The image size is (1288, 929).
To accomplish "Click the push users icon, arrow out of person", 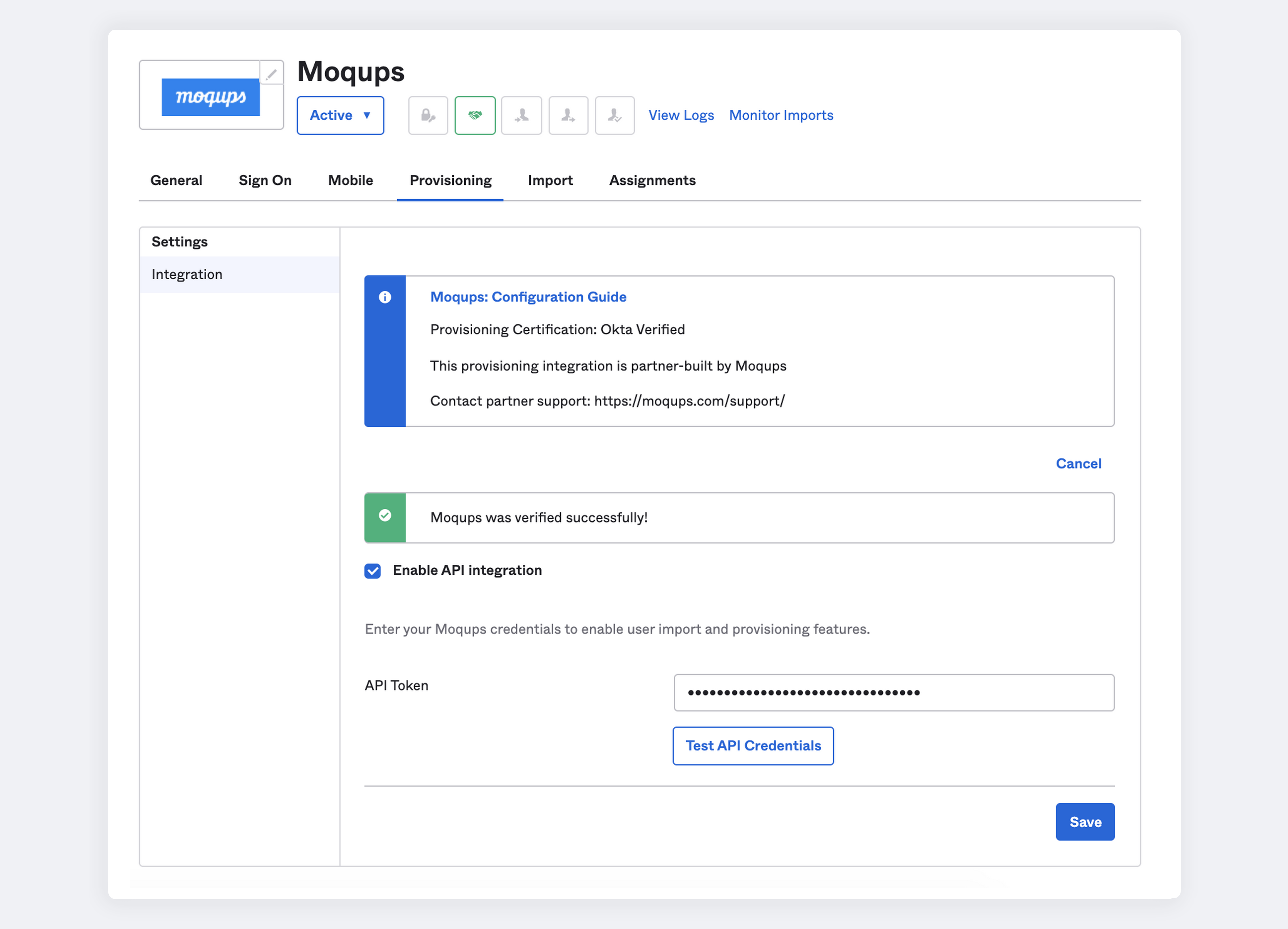I will [x=568, y=115].
